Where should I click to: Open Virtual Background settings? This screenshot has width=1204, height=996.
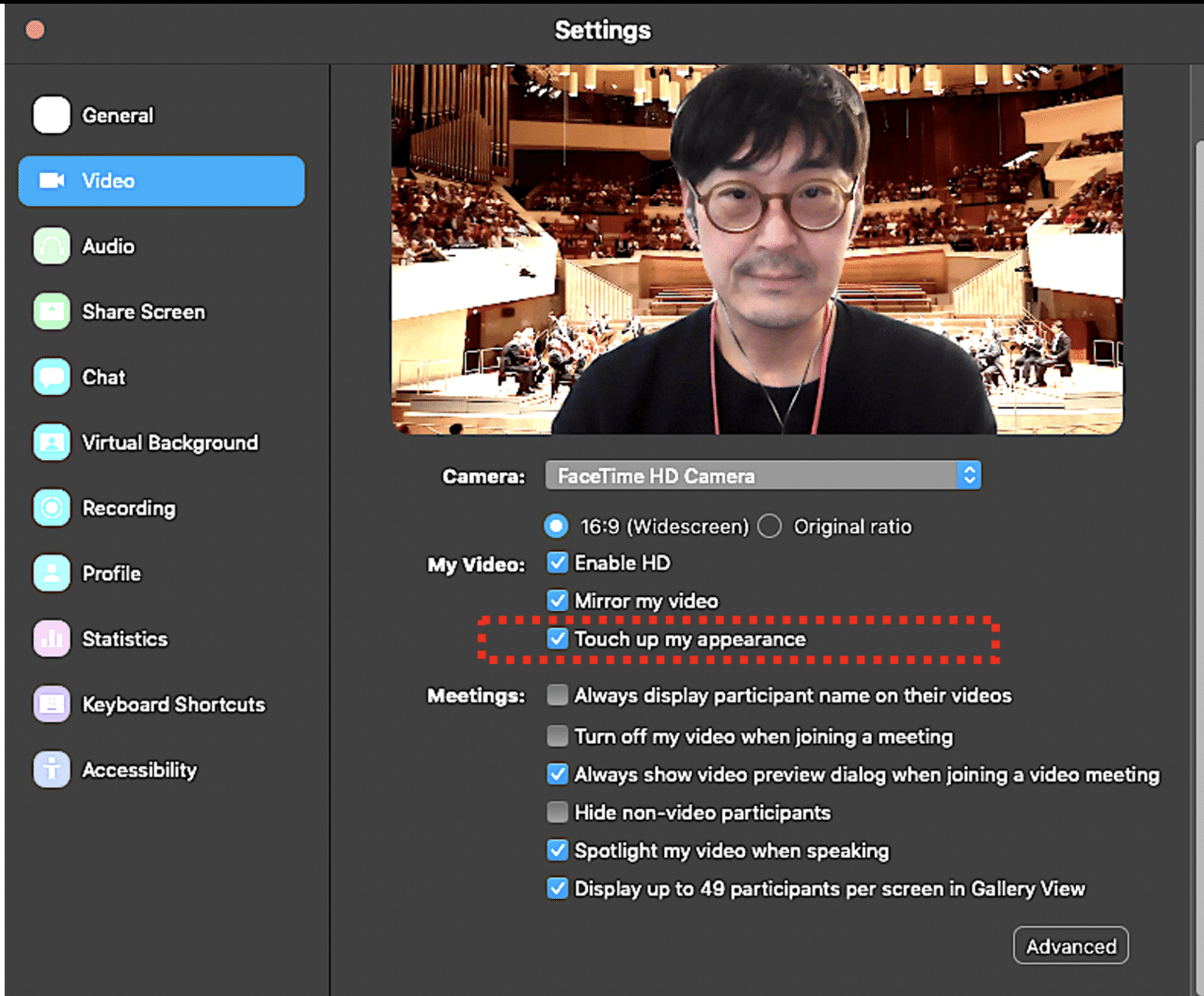tap(161, 442)
